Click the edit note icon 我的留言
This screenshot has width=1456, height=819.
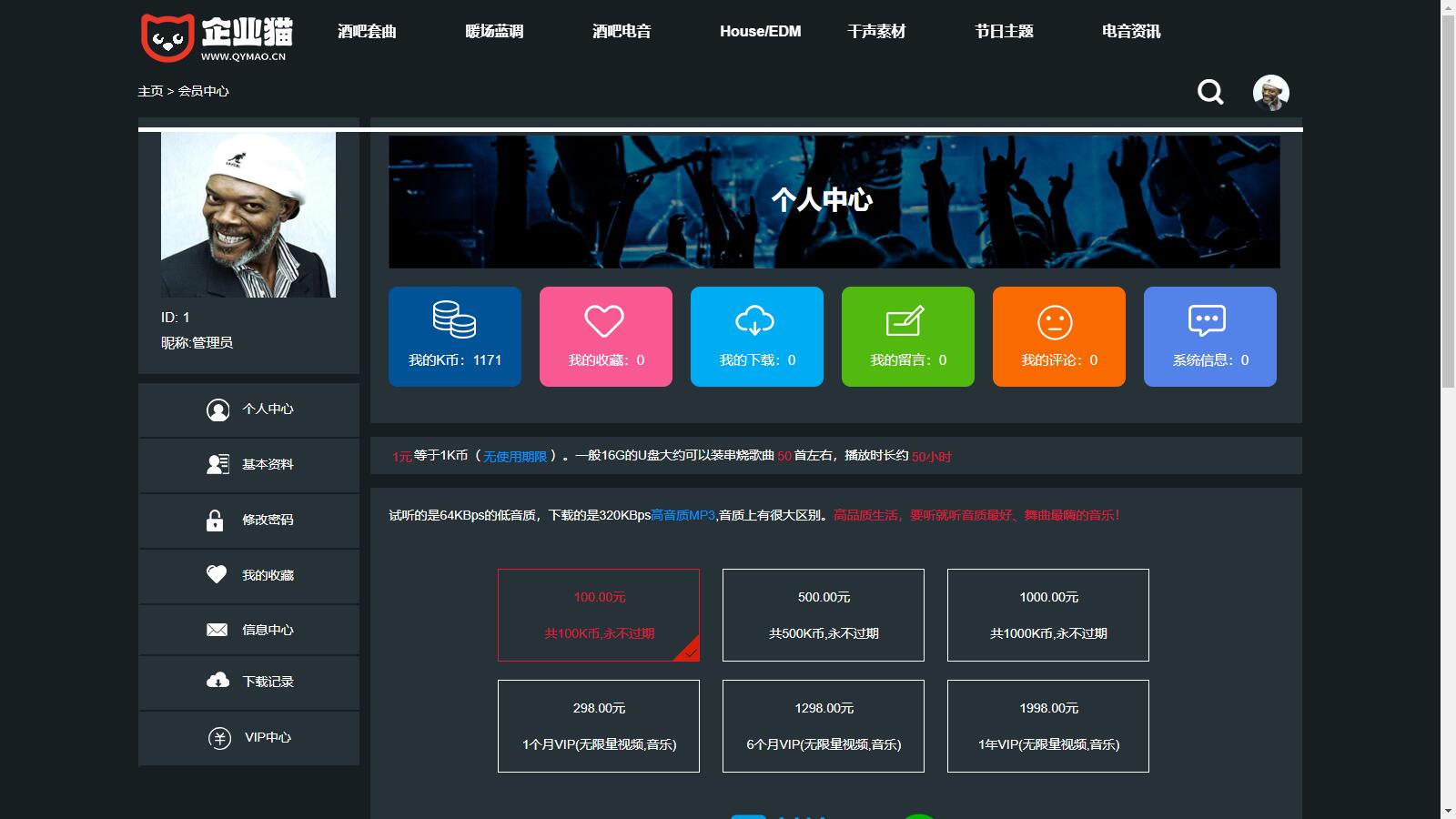click(x=906, y=320)
